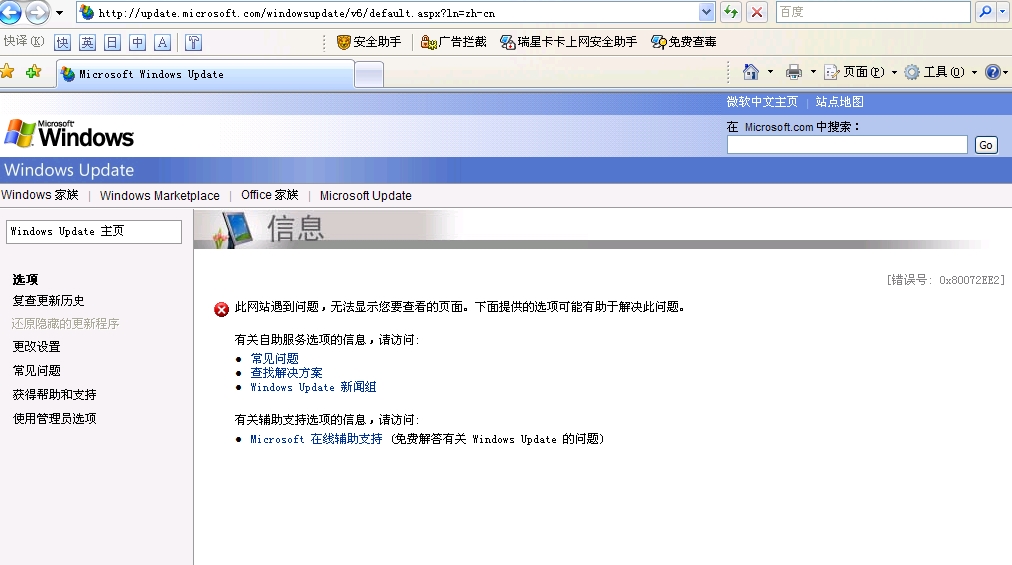The image size is (1012, 565).
Task: Open Windows 家族 navigation link
Action: 39,195
